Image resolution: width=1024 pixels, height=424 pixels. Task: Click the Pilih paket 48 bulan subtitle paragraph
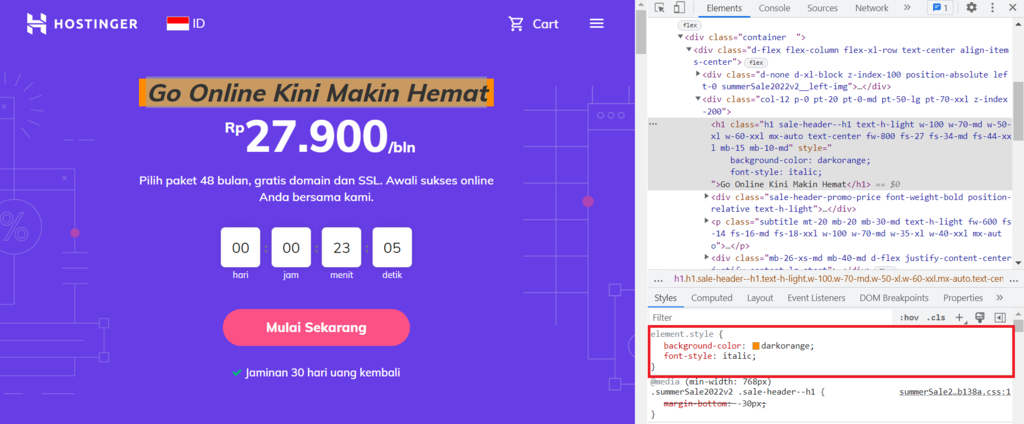coord(316,188)
